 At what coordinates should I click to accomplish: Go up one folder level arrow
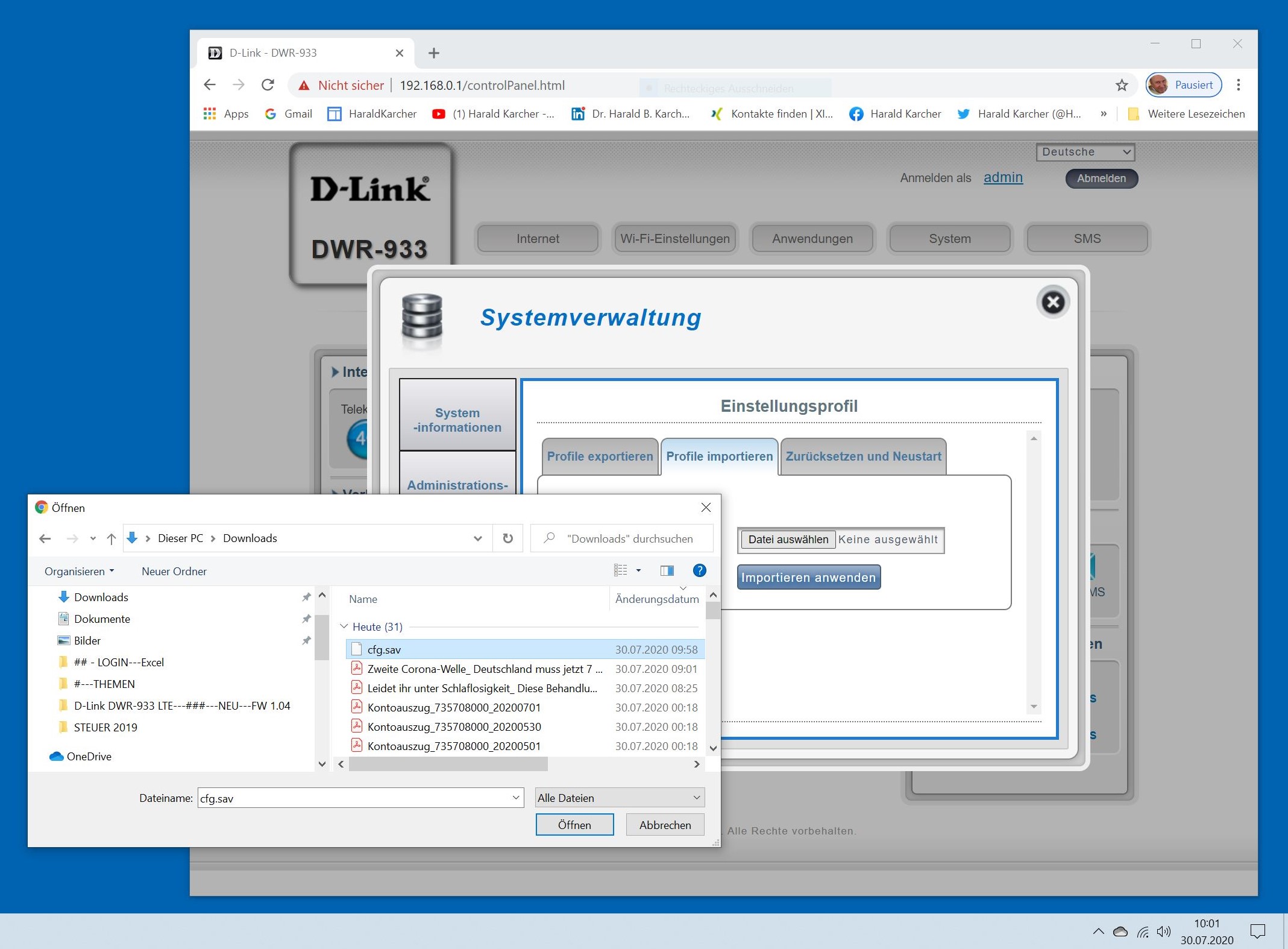point(111,538)
